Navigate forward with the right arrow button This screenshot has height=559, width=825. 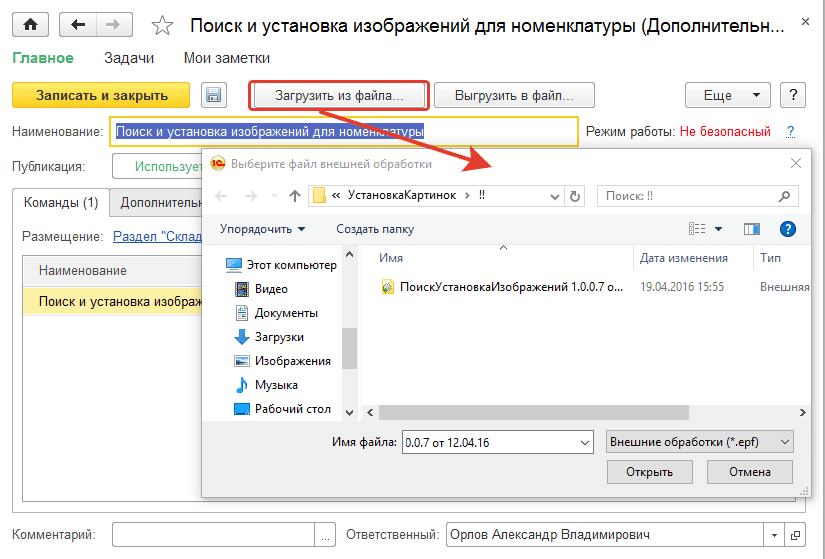click(114, 25)
